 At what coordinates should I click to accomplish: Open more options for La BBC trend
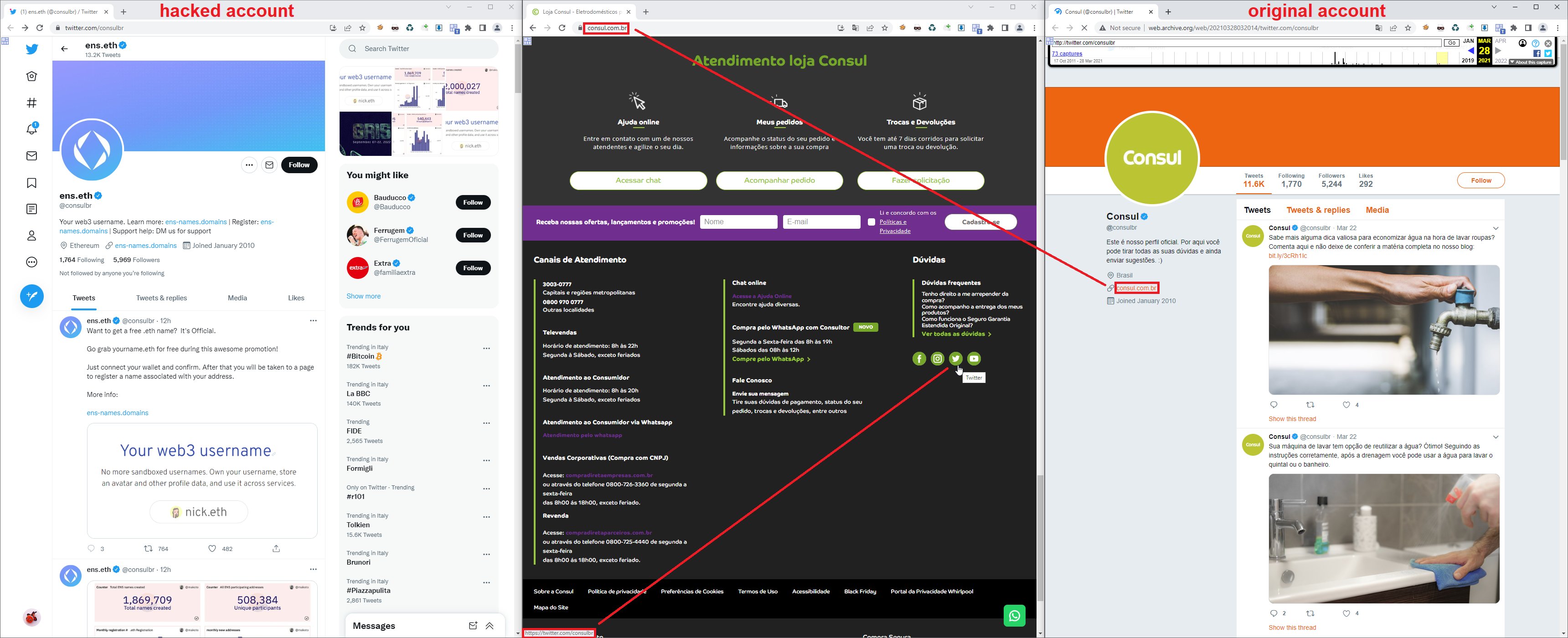tap(486, 386)
